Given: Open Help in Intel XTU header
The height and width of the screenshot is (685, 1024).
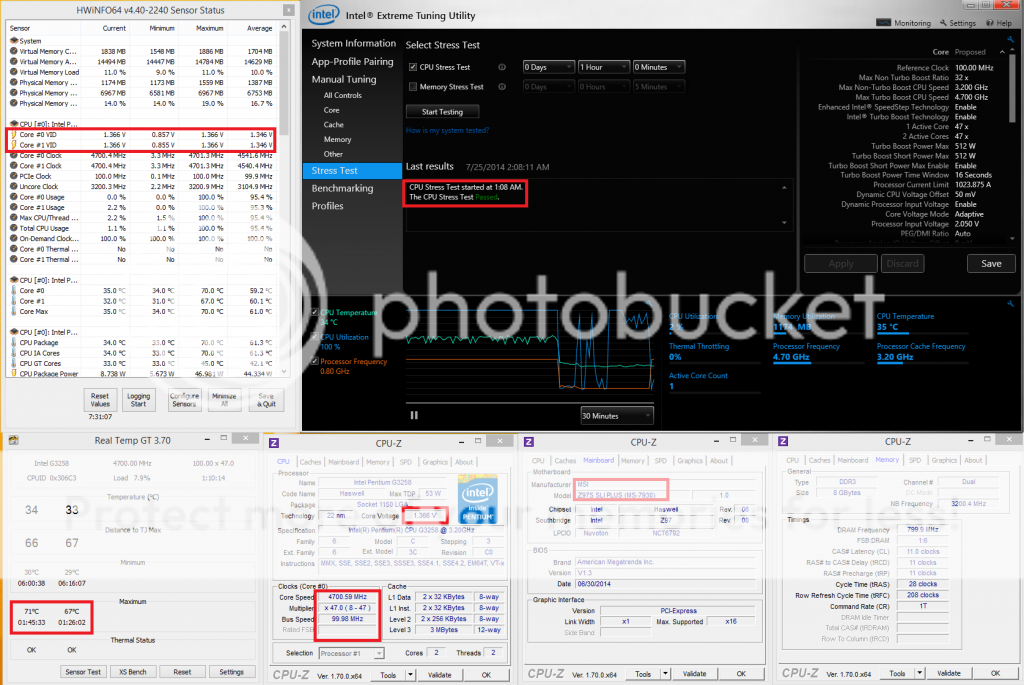Looking at the screenshot, I should click(999, 23).
